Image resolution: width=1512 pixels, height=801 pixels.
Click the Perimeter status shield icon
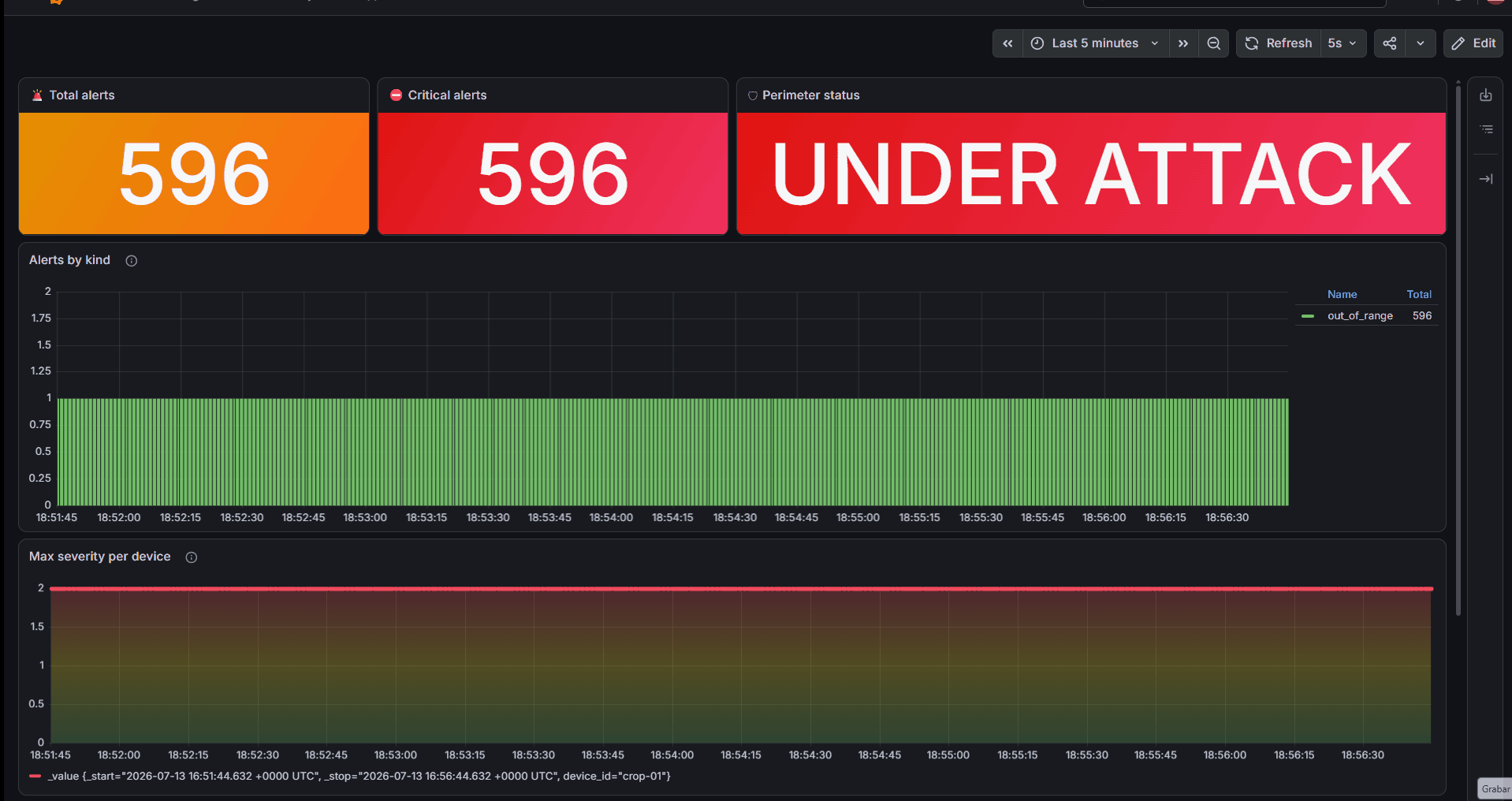coord(753,95)
